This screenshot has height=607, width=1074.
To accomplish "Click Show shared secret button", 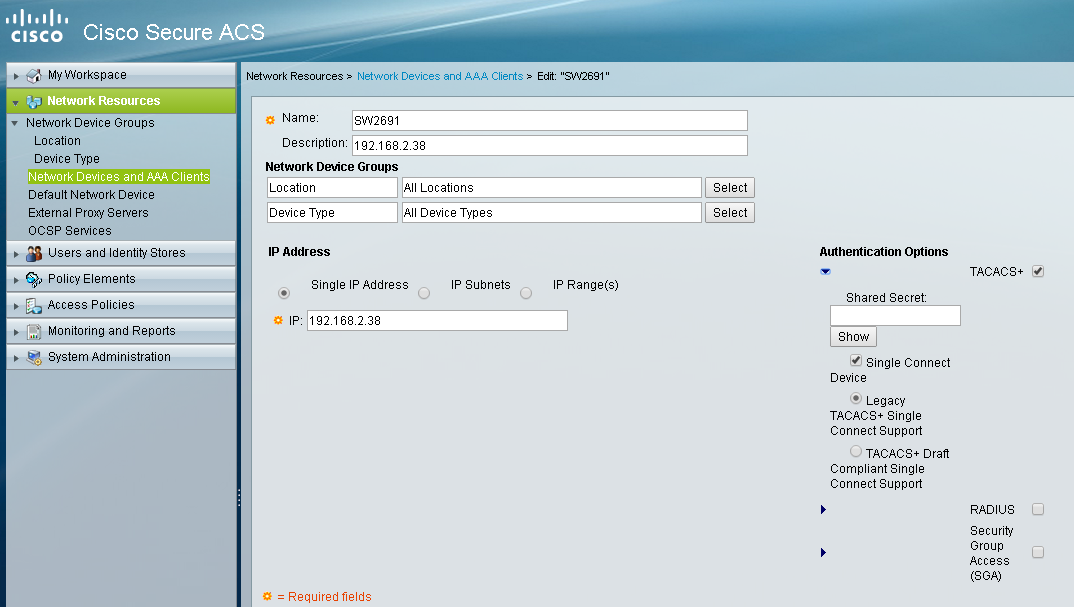I will (x=853, y=336).
